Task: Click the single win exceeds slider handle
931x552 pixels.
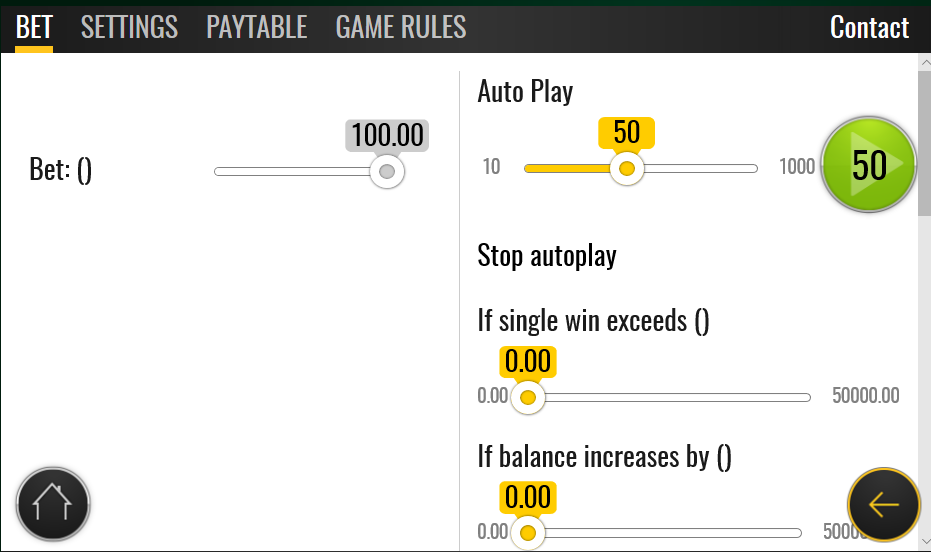Action: pyautogui.click(x=528, y=397)
